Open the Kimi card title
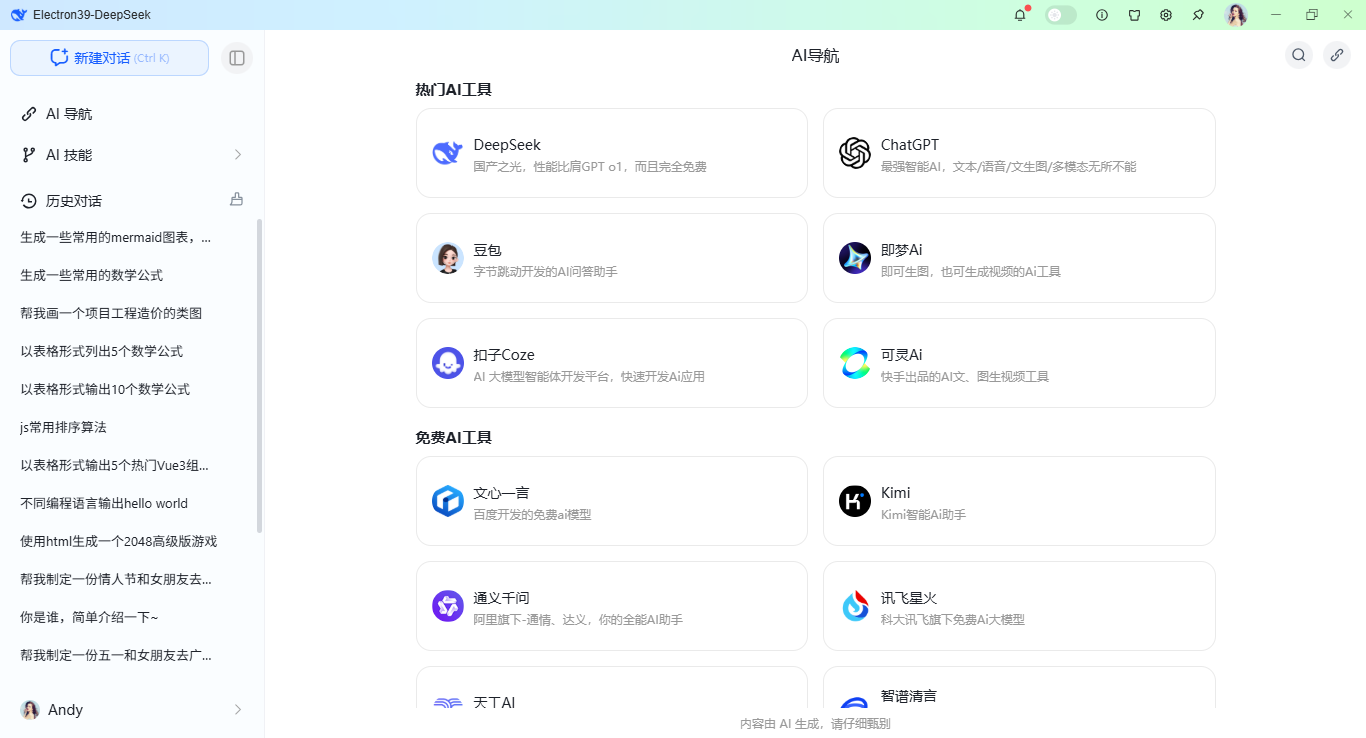 [896, 493]
